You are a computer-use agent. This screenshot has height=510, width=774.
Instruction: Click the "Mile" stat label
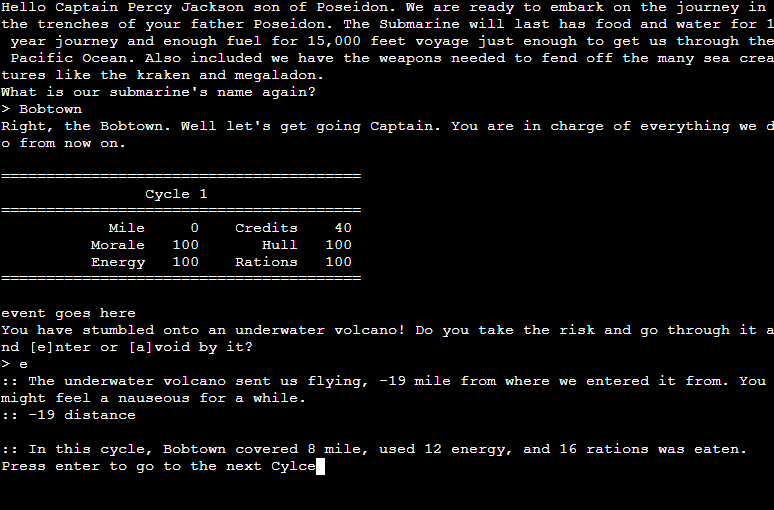coord(126,228)
